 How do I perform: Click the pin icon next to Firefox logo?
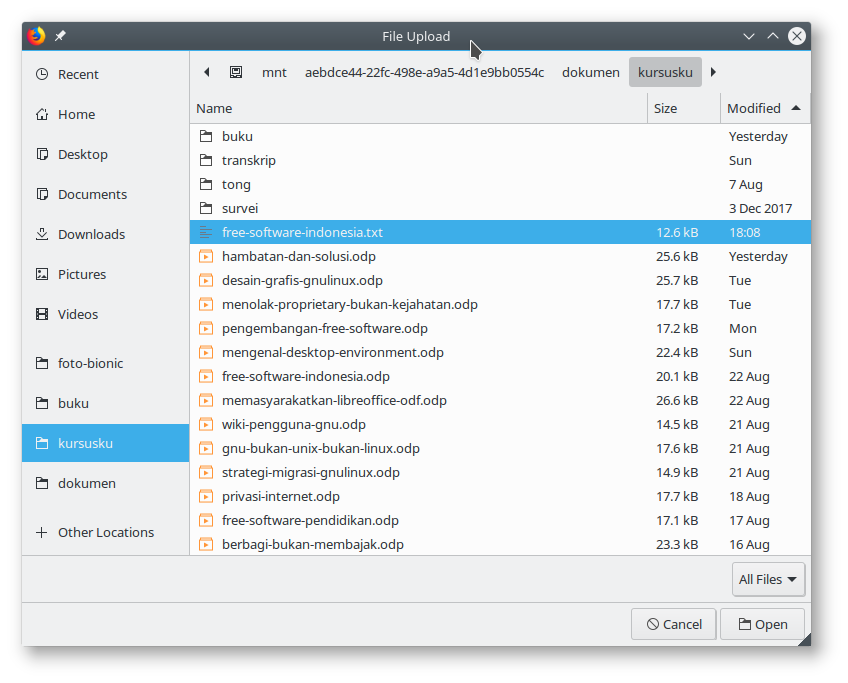[x=59, y=35]
